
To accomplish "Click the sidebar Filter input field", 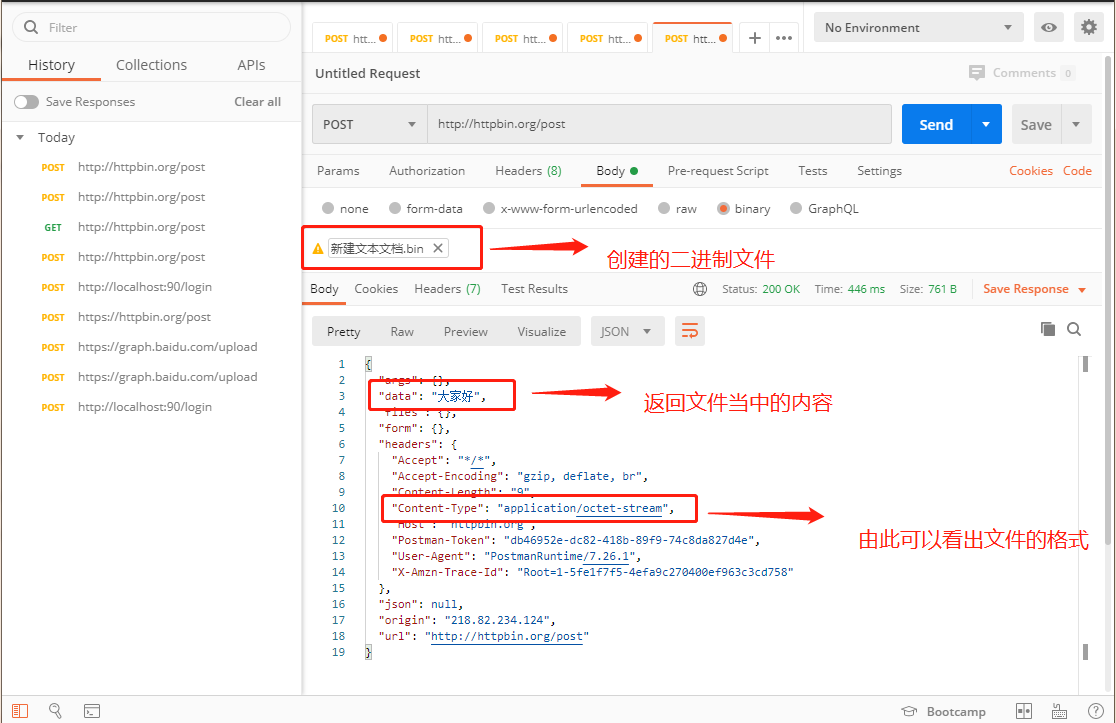I will click(152, 27).
